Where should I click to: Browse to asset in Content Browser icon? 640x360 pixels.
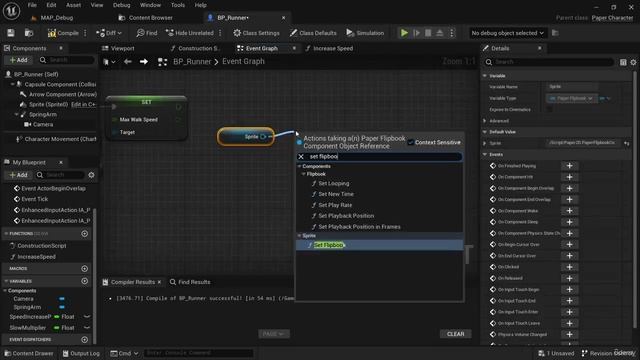(29, 33)
